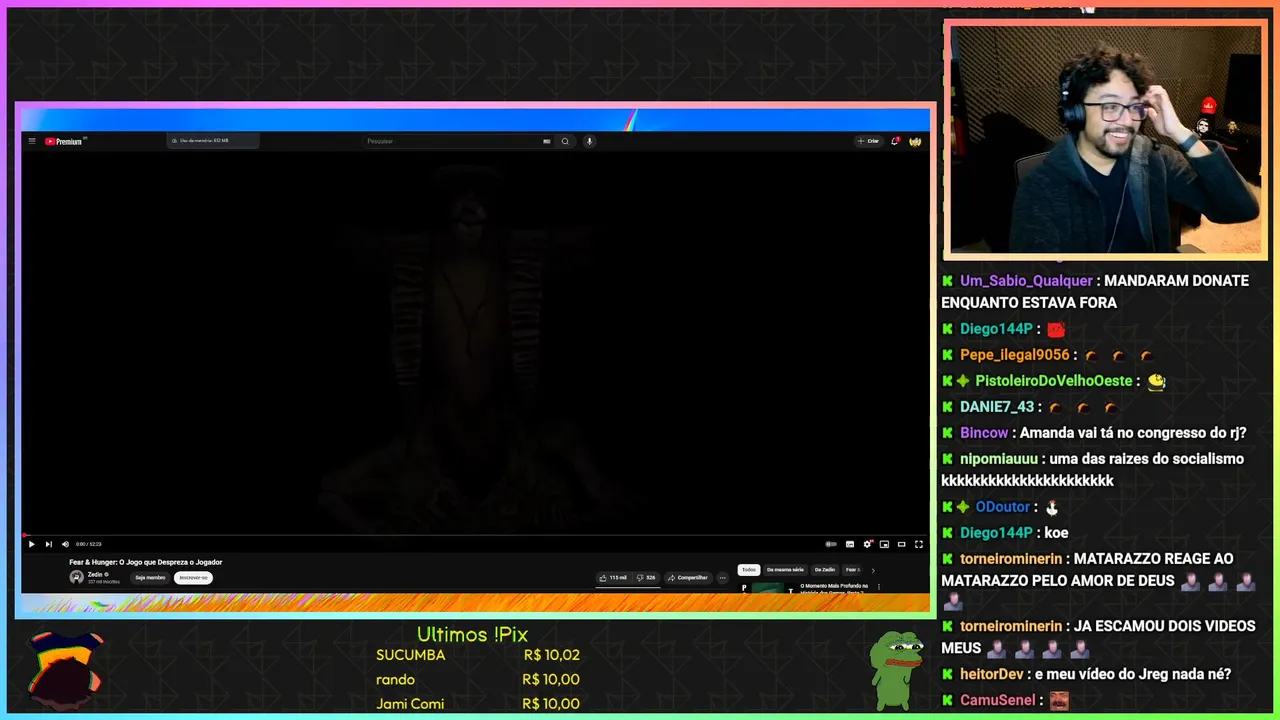
Task: Select the Todos filter chip
Action: coord(749,570)
